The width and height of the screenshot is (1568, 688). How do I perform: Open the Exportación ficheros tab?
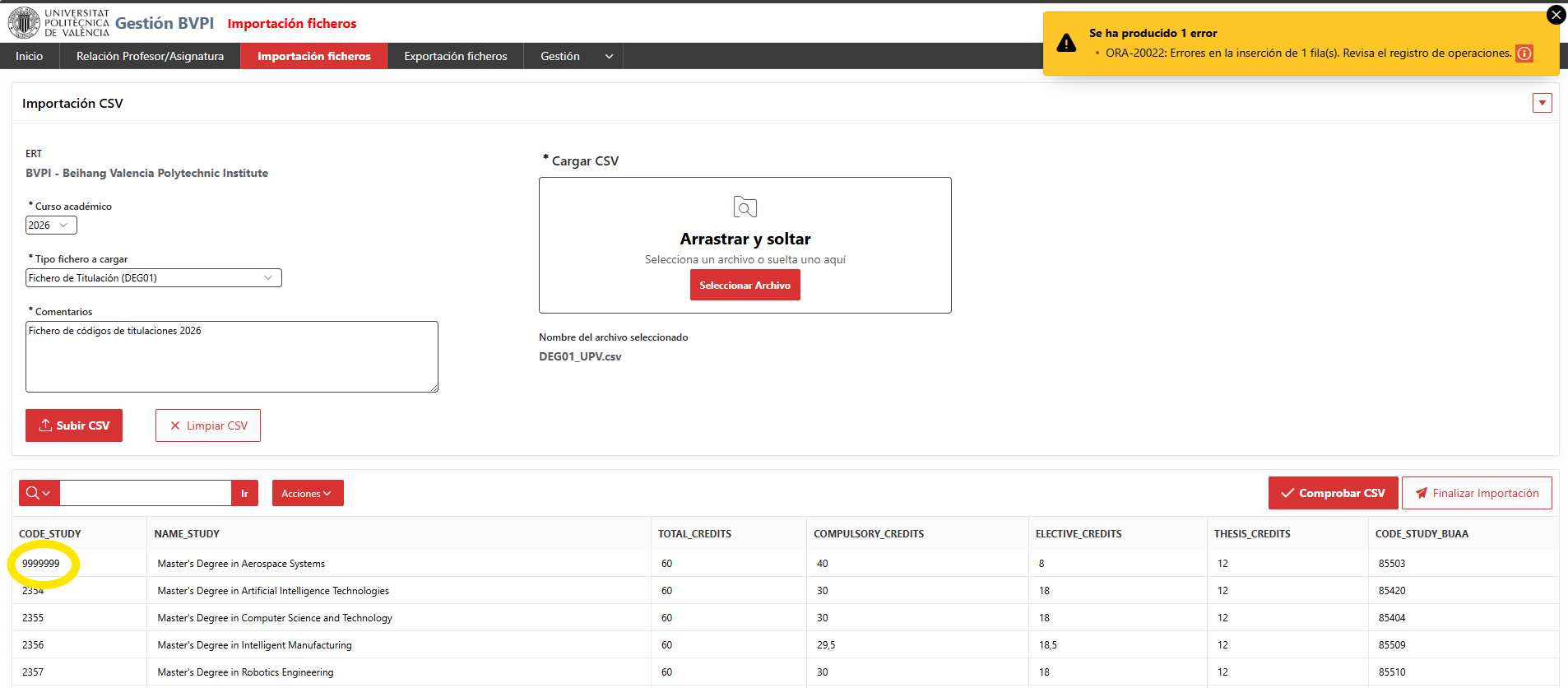coord(456,56)
